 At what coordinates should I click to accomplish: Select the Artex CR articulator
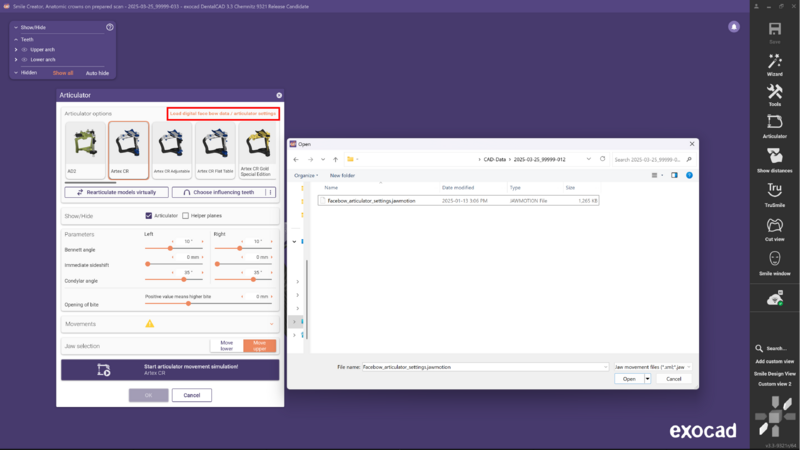point(128,150)
